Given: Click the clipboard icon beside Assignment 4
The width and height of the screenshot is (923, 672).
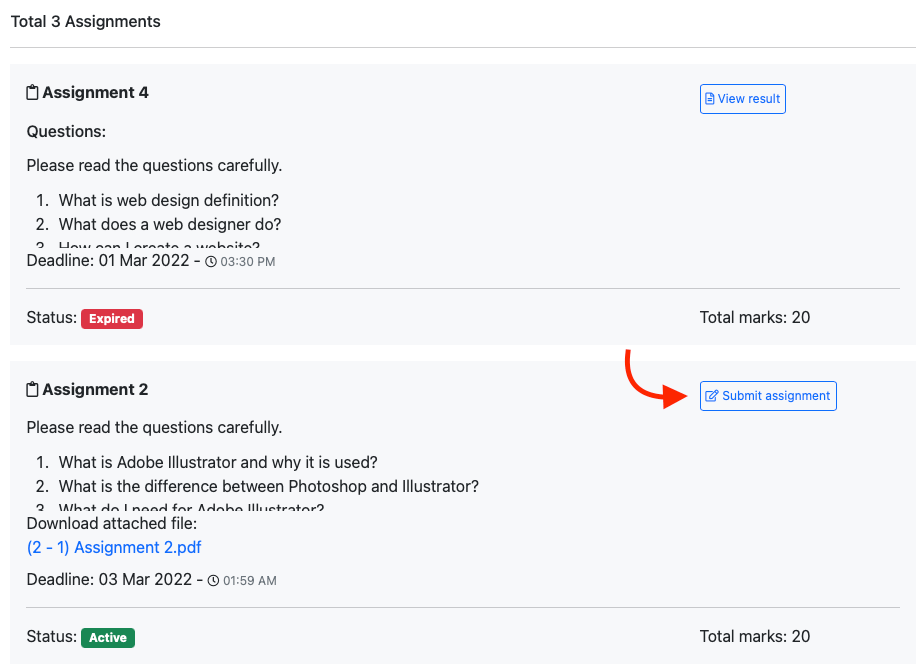Looking at the screenshot, I should (33, 93).
